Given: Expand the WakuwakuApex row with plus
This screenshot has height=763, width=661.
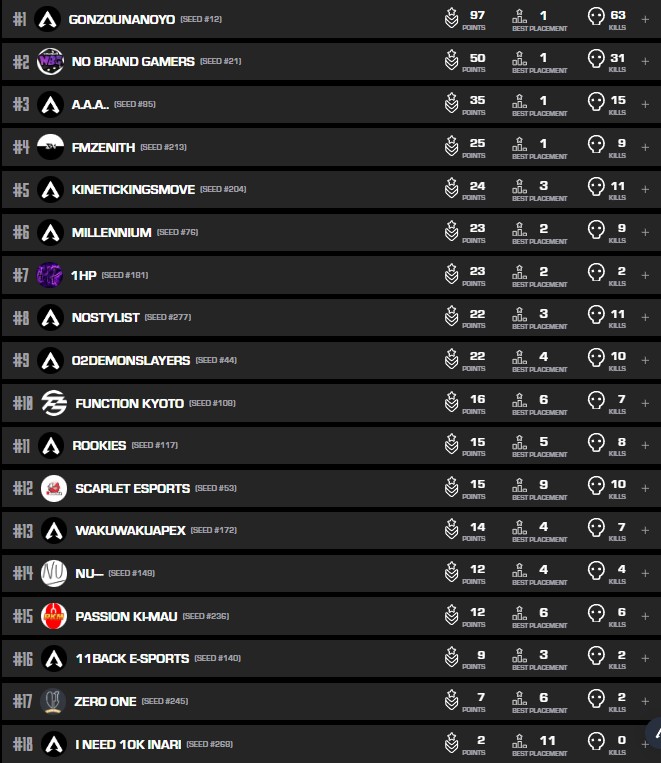Looking at the screenshot, I should point(644,531).
